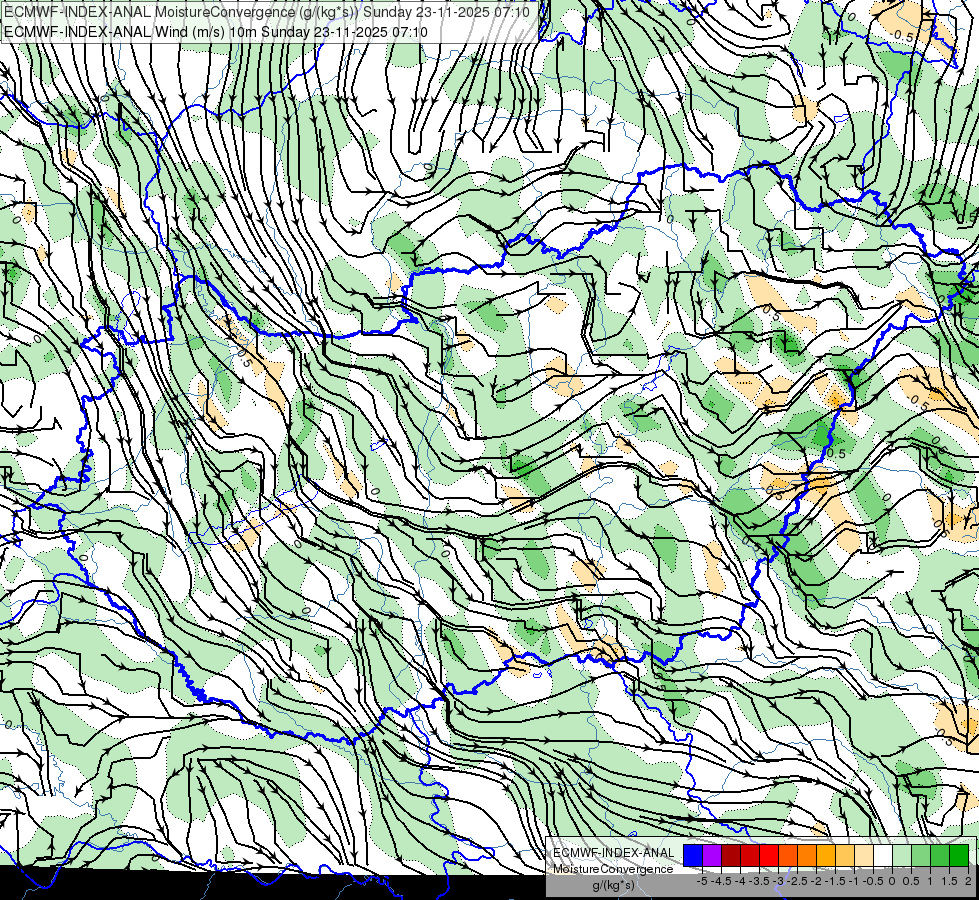Pick the lightest green swatch between 0 and 0.5
This screenshot has height=900, width=979.
(902, 855)
